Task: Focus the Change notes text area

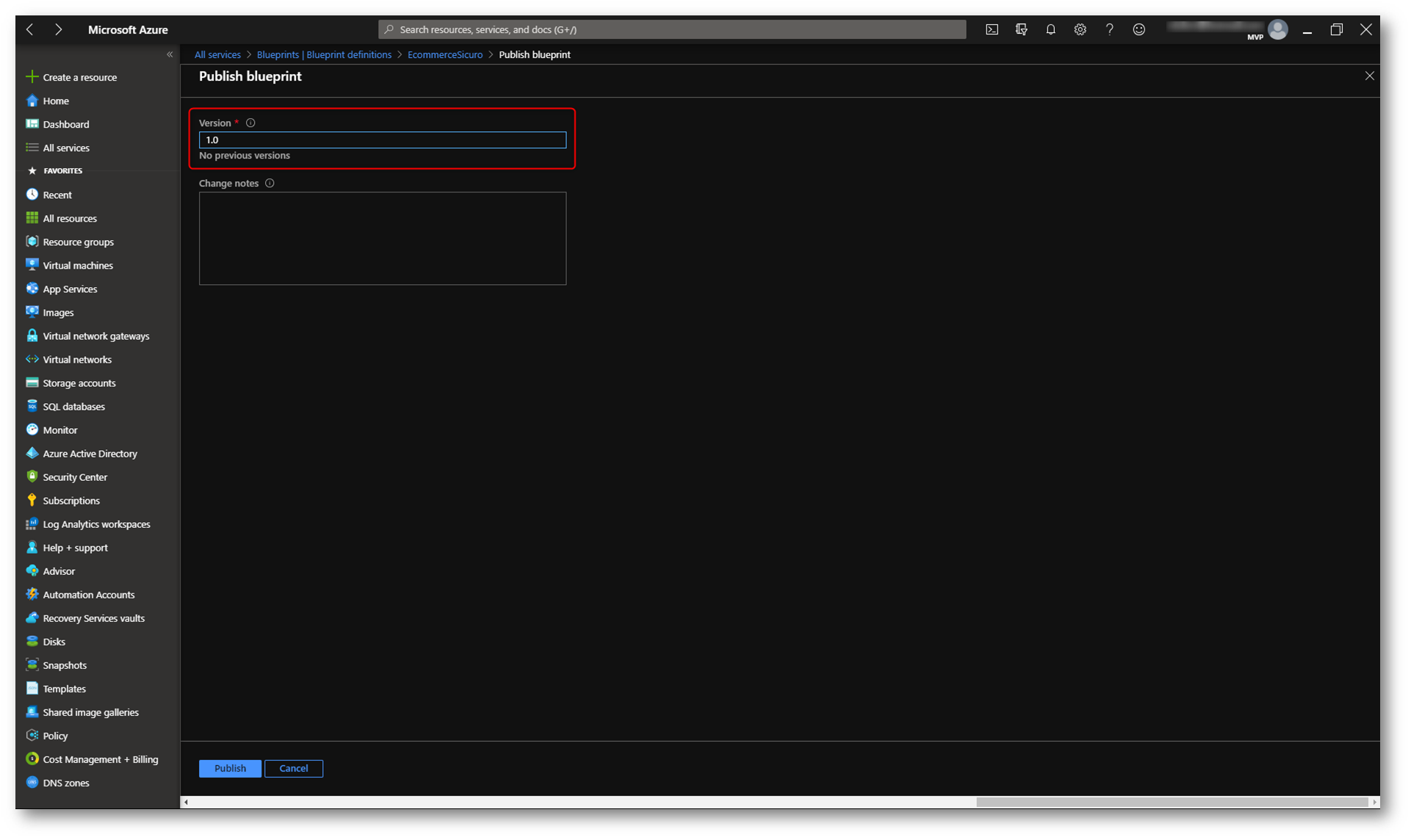Action: point(383,238)
